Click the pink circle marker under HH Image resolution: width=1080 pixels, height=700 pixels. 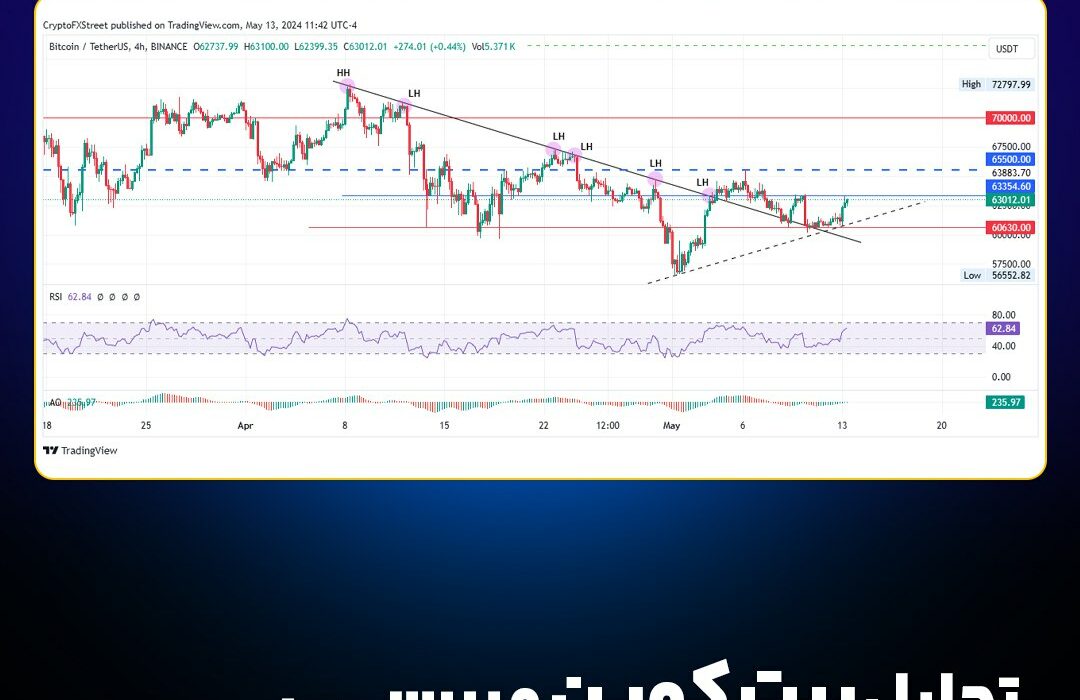[x=348, y=86]
